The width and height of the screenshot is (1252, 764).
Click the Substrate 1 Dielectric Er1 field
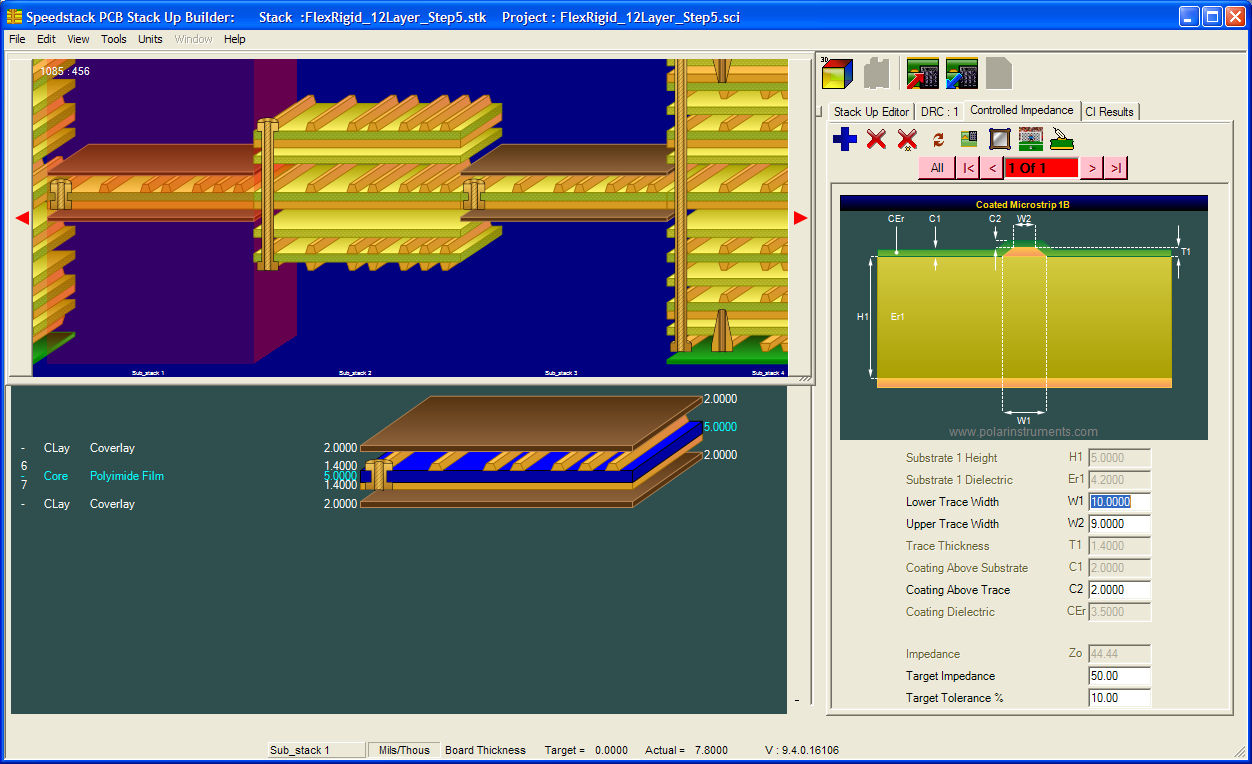[x=1119, y=480]
